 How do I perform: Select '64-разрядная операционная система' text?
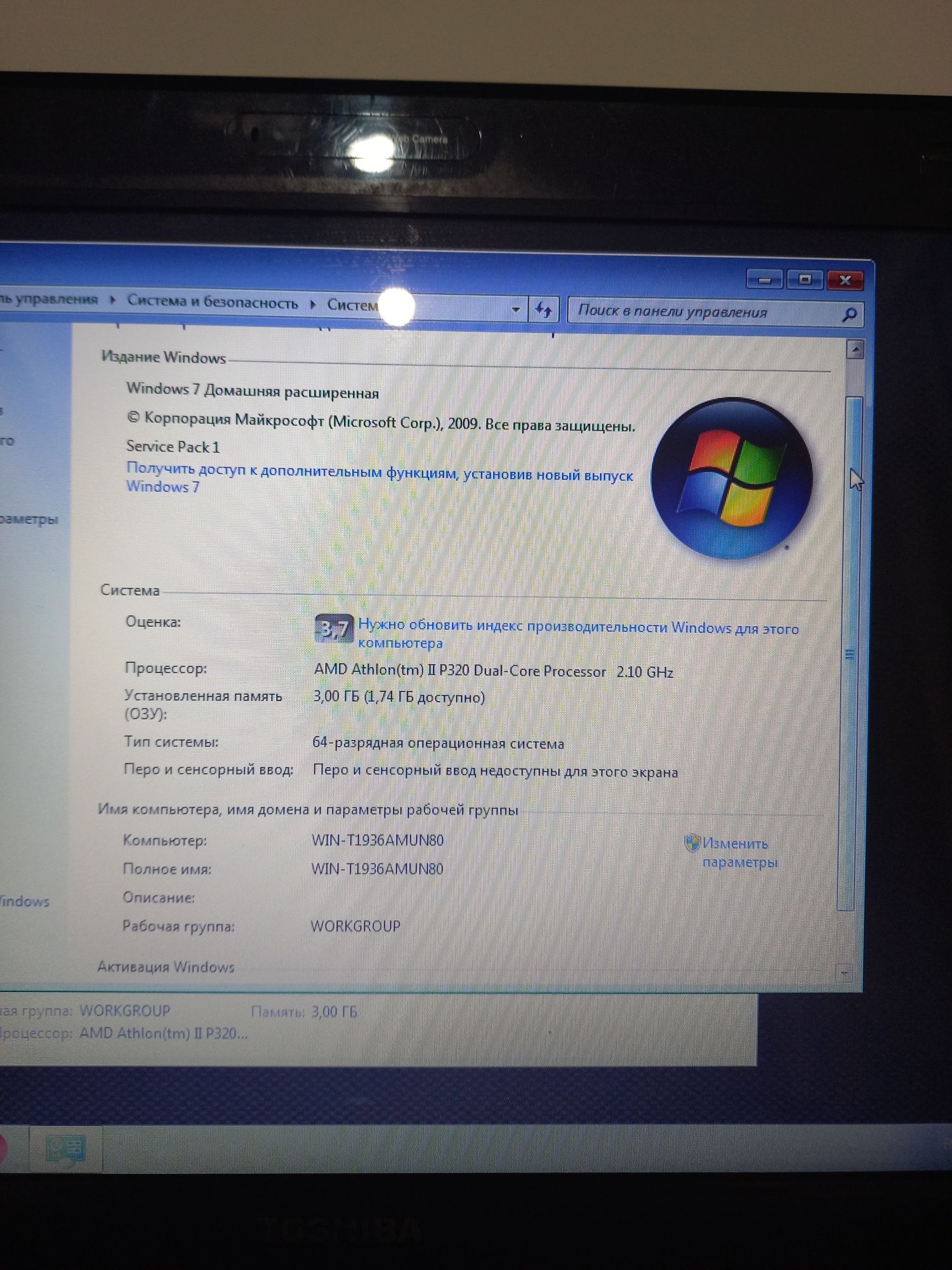point(438,743)
